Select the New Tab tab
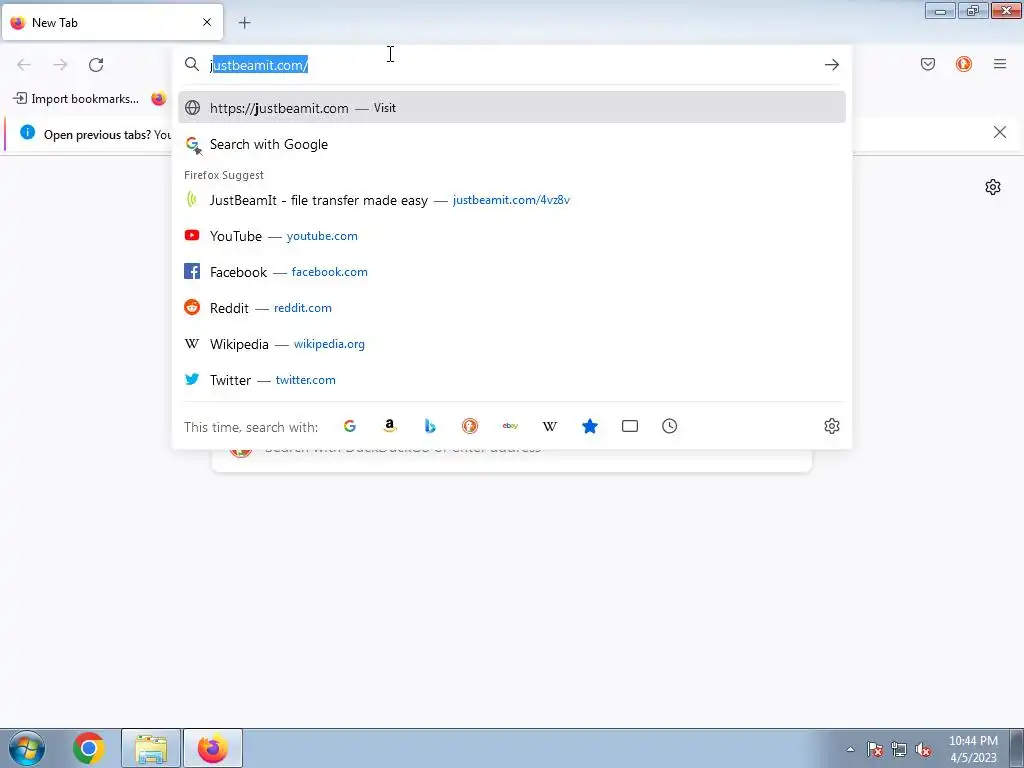1024x768 pixels. coord(112,22)
